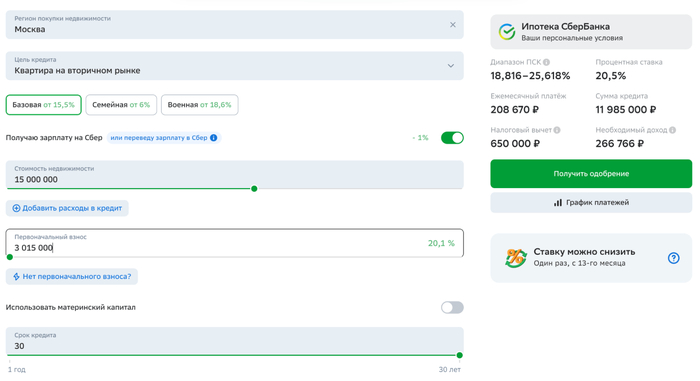Image resolution: width=700 pixels, height=381 pixels.
Task: Select the Базовая от 15,5% program
Action: pos(44,105)
